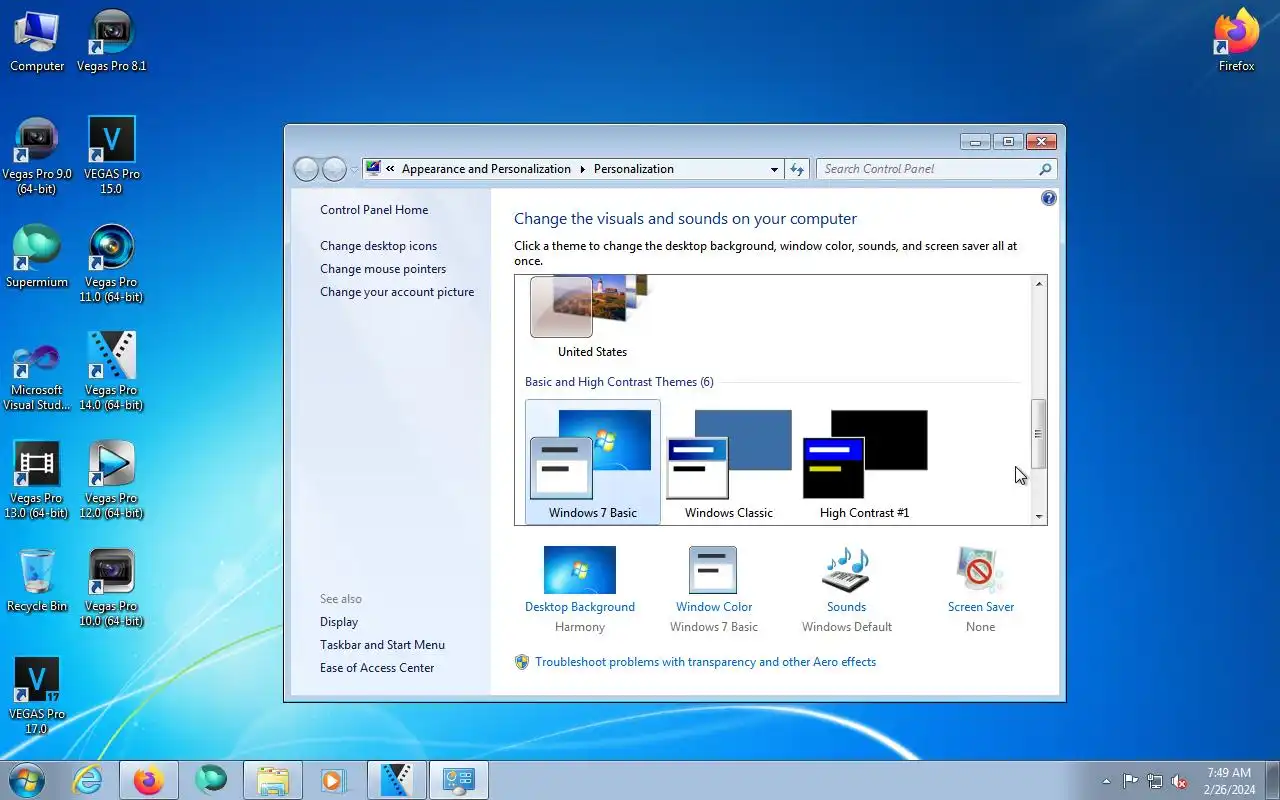
Task: Open Windows Media Player from the taskbar
Action: click(x=334, y=780)
